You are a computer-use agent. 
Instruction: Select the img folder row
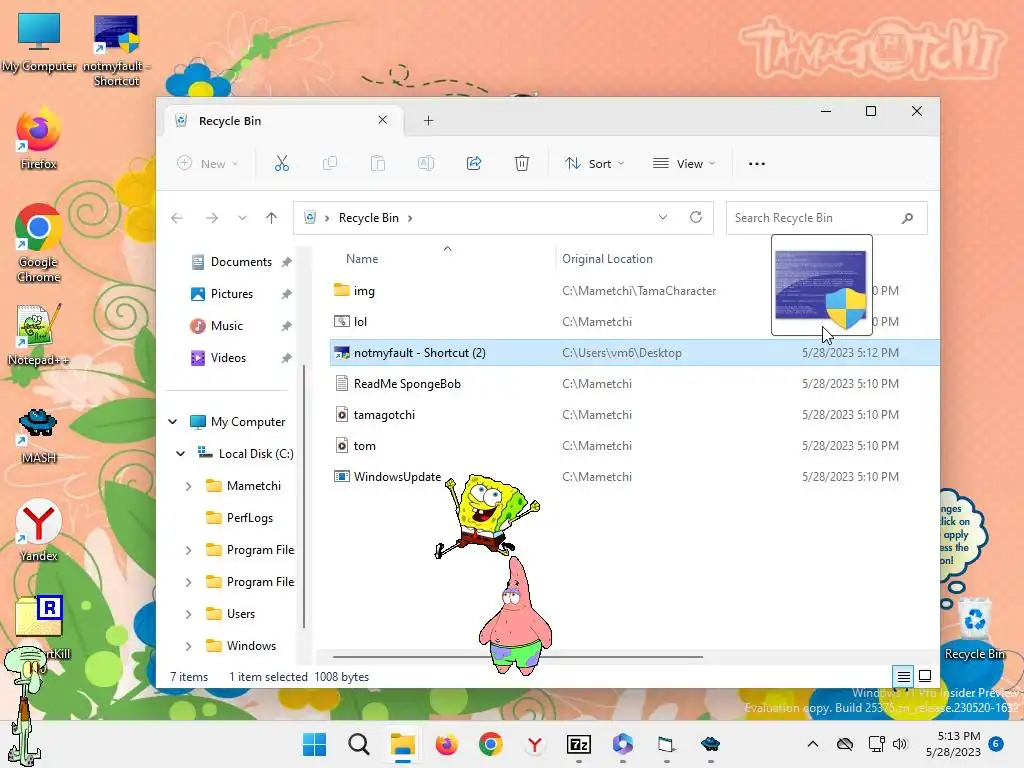633,291
